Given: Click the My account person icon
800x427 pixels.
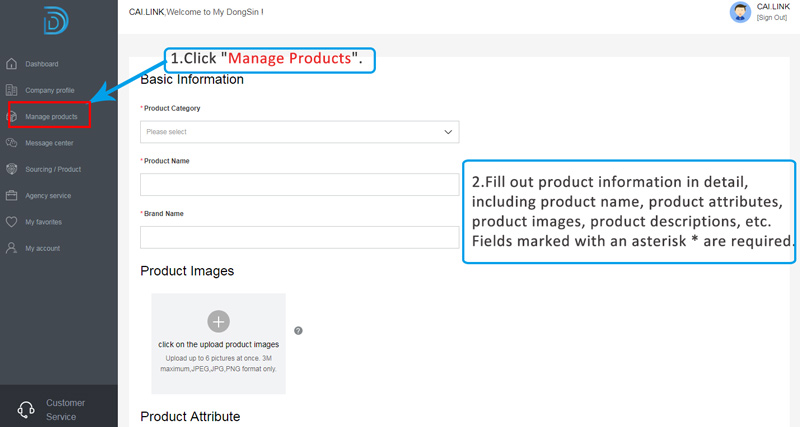Looking at the screenshot, I should (12, 247).
